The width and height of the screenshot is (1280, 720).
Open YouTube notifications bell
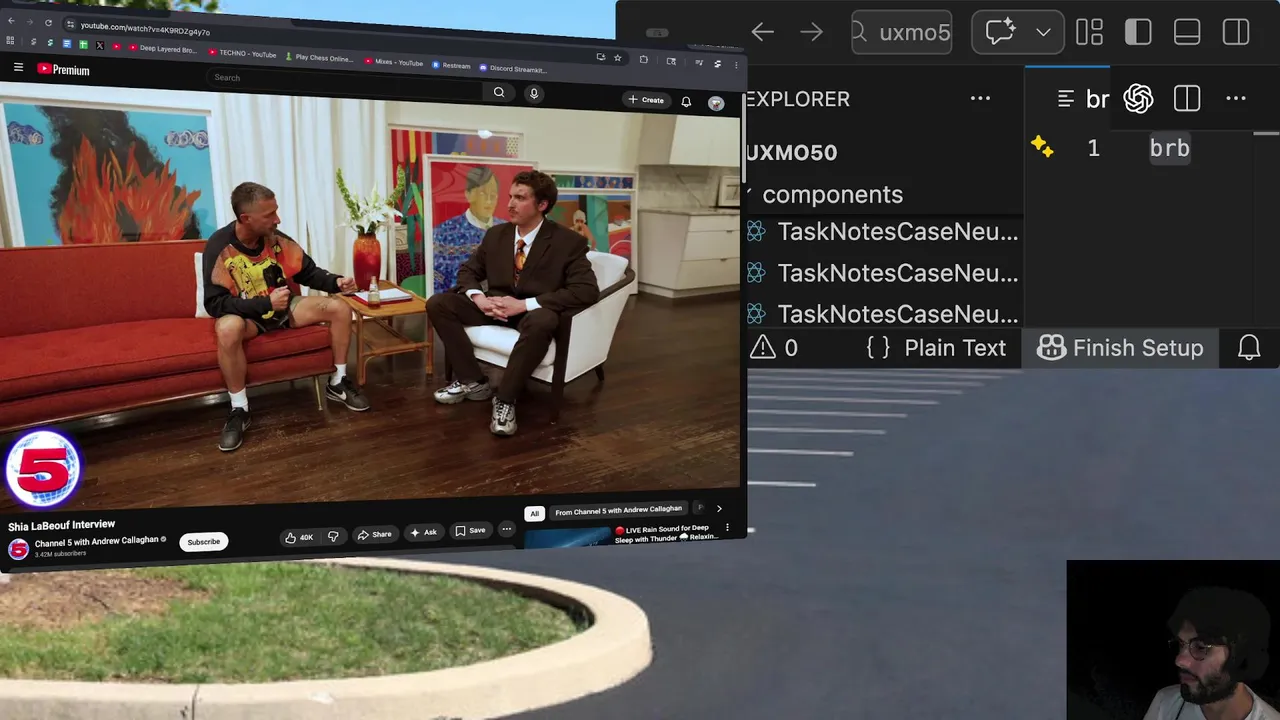(x=686, y=101)
